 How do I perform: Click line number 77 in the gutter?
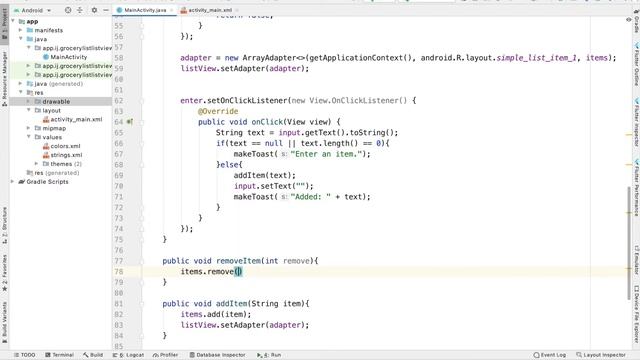pyautogui.click(x=119, y=261)
